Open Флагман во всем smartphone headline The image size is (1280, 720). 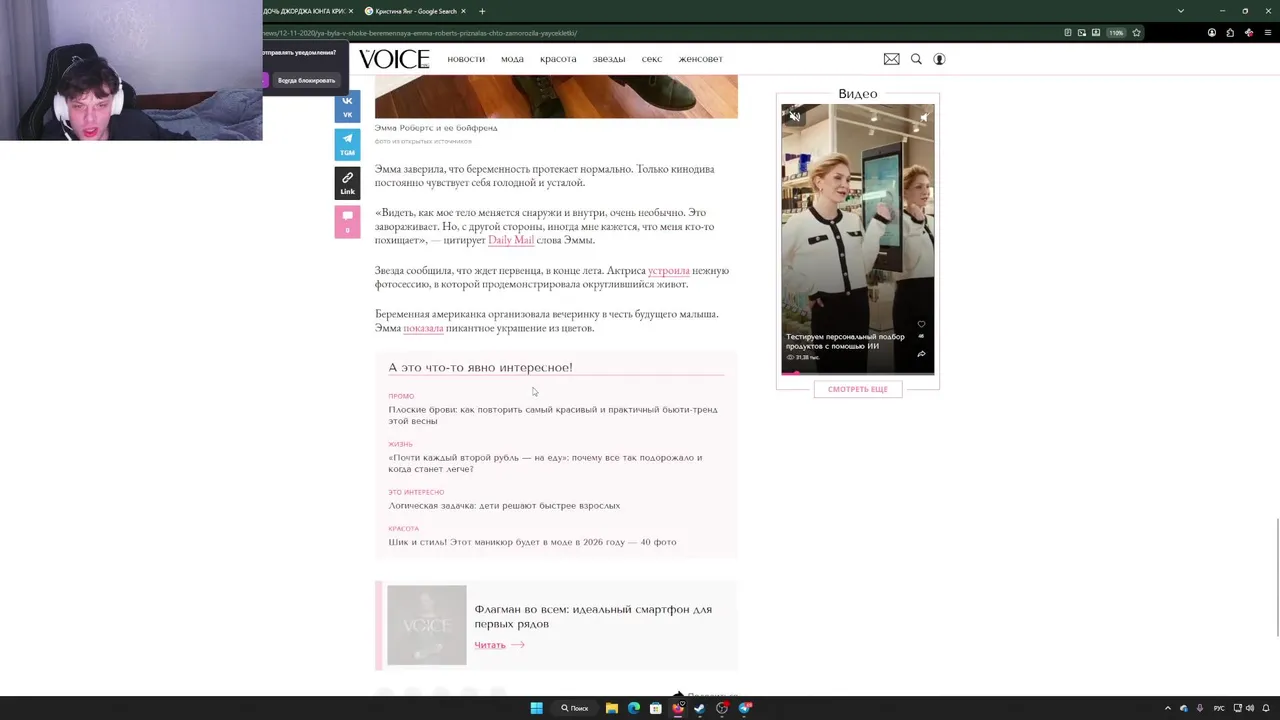tap(593, 616)
